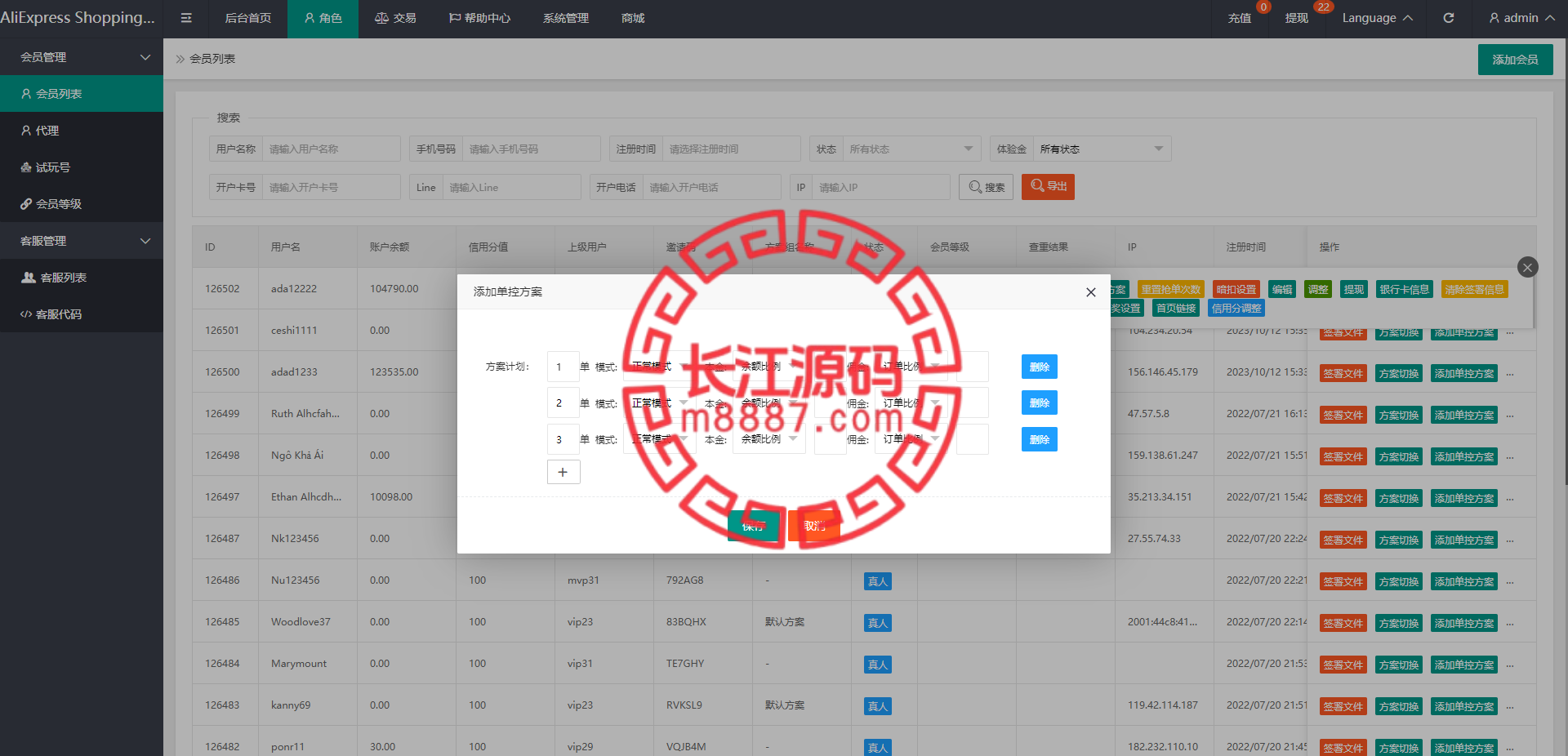Click 充值 in the top bar
1568x756 pixels.
tap(1240, 18)
